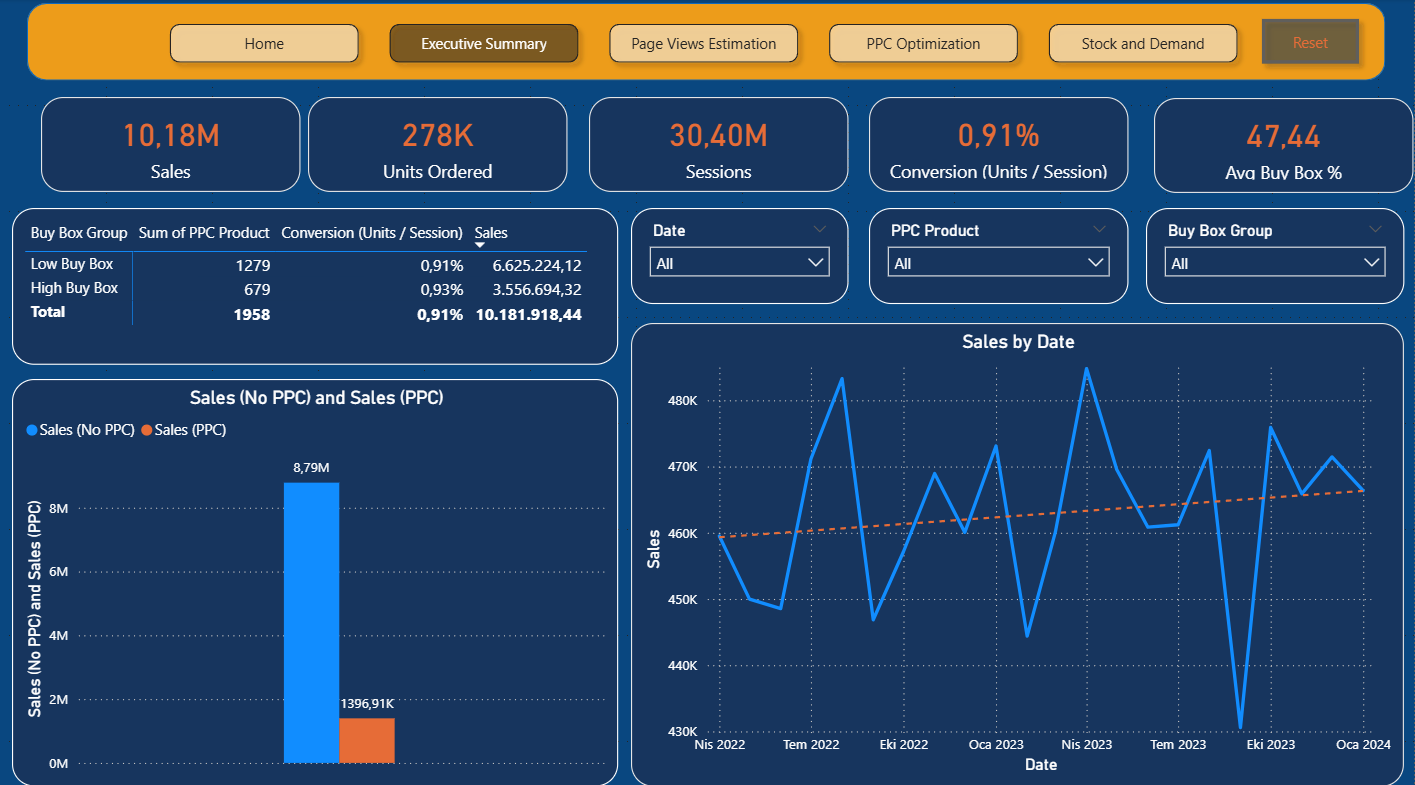
Task: Click the 1396,91K bar data label
Action: 367,703
